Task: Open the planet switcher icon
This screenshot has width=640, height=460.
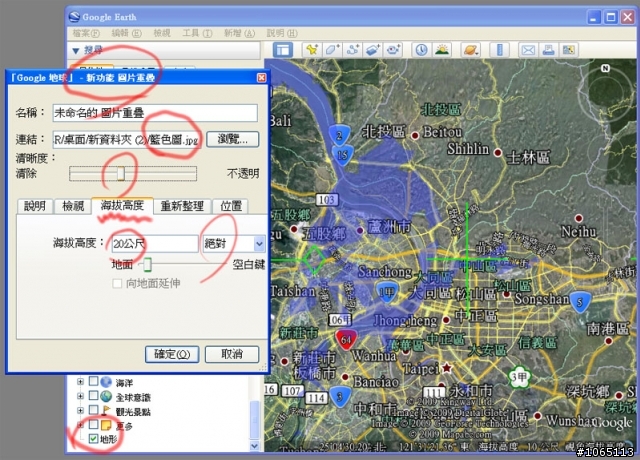Action: coord(470,50)
